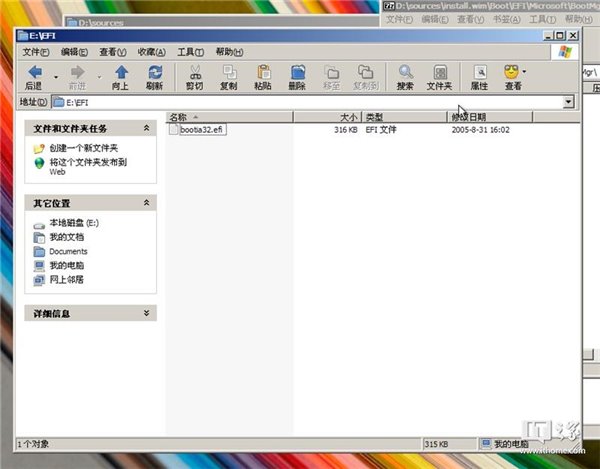
Task: Click the 316 KB size cell
Action: coord(346,130)
